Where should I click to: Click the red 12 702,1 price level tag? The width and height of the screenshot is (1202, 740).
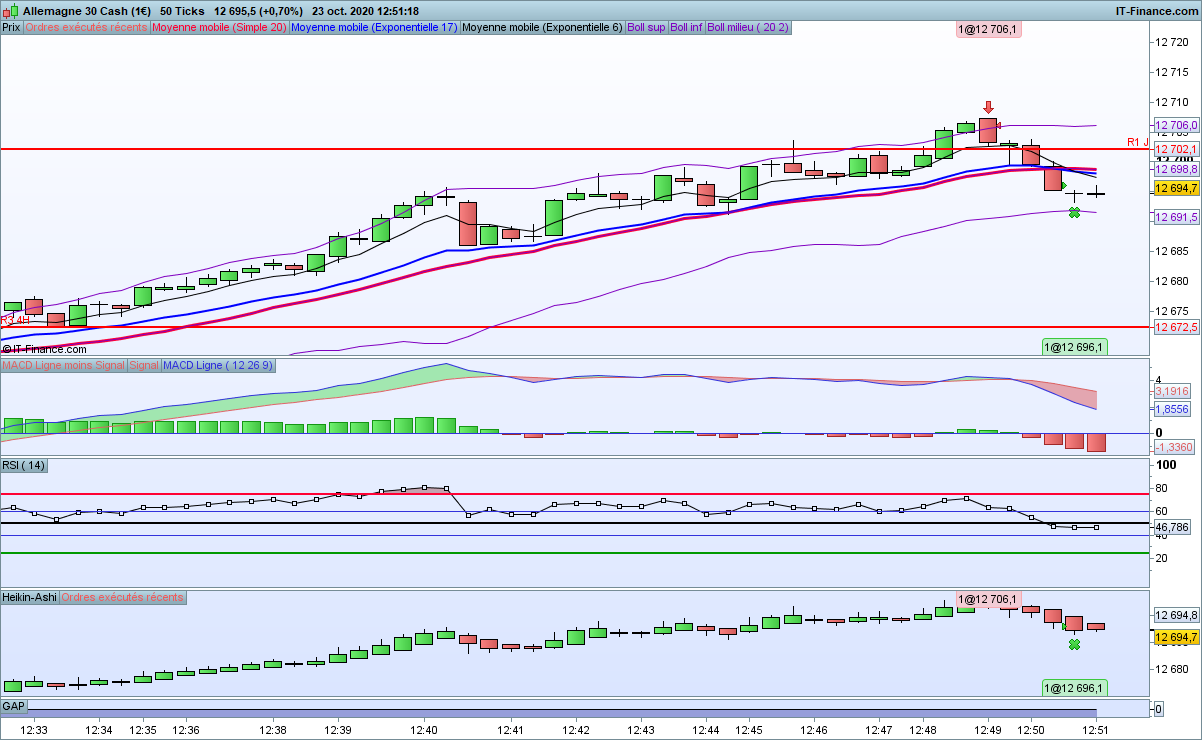[1176, 149]
